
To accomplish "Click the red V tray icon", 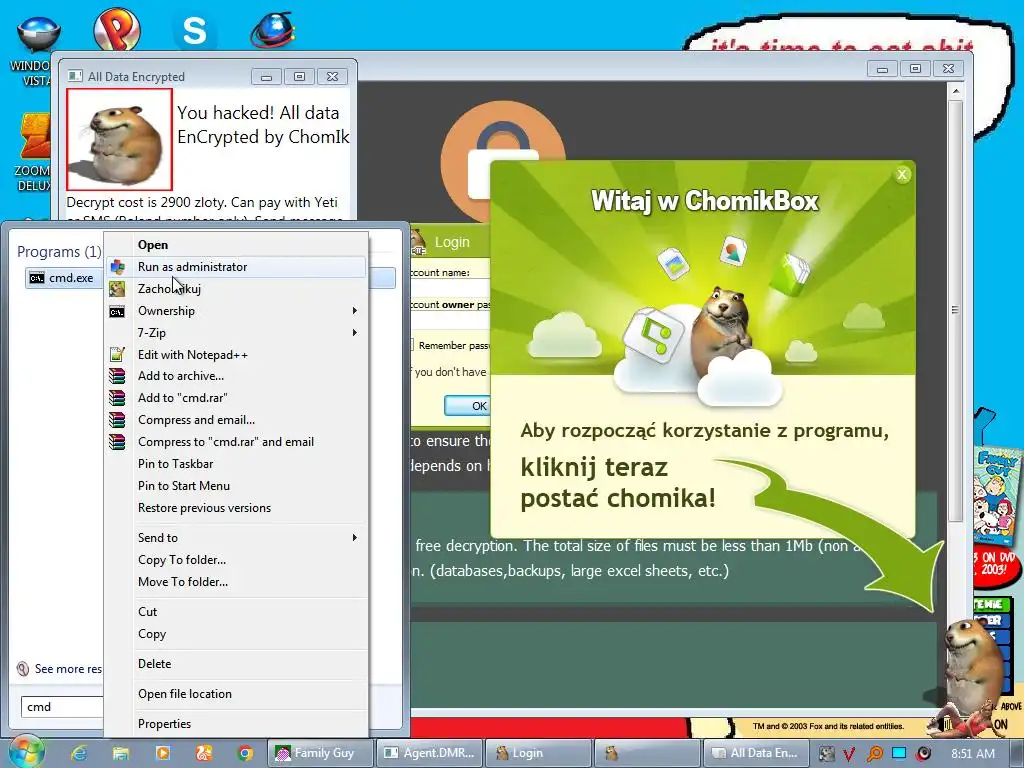I will (849, 754).
